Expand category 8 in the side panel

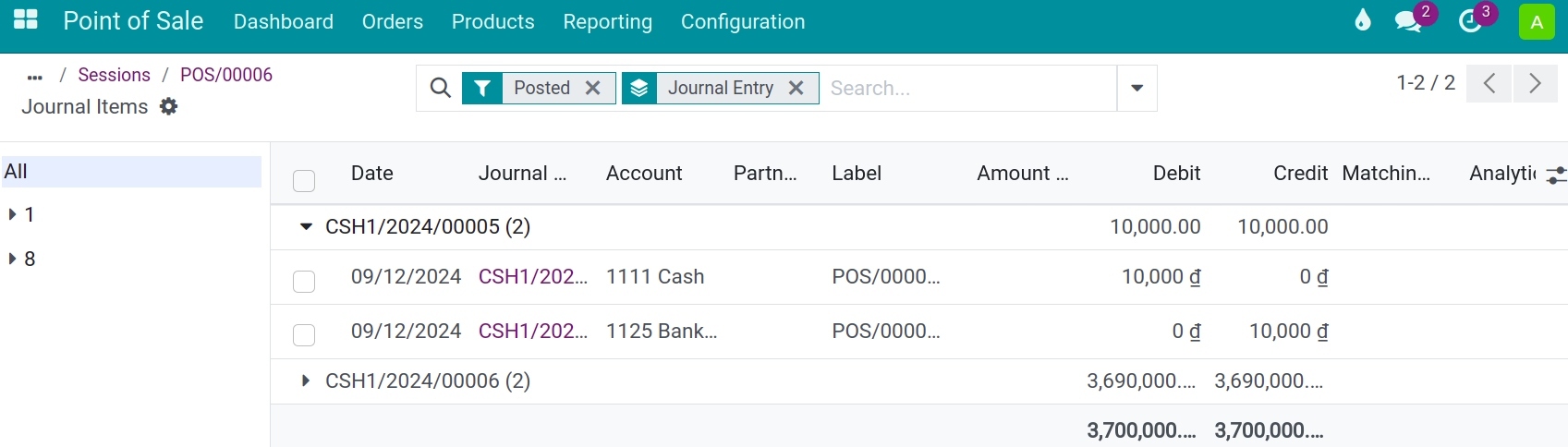coord(13,259)
